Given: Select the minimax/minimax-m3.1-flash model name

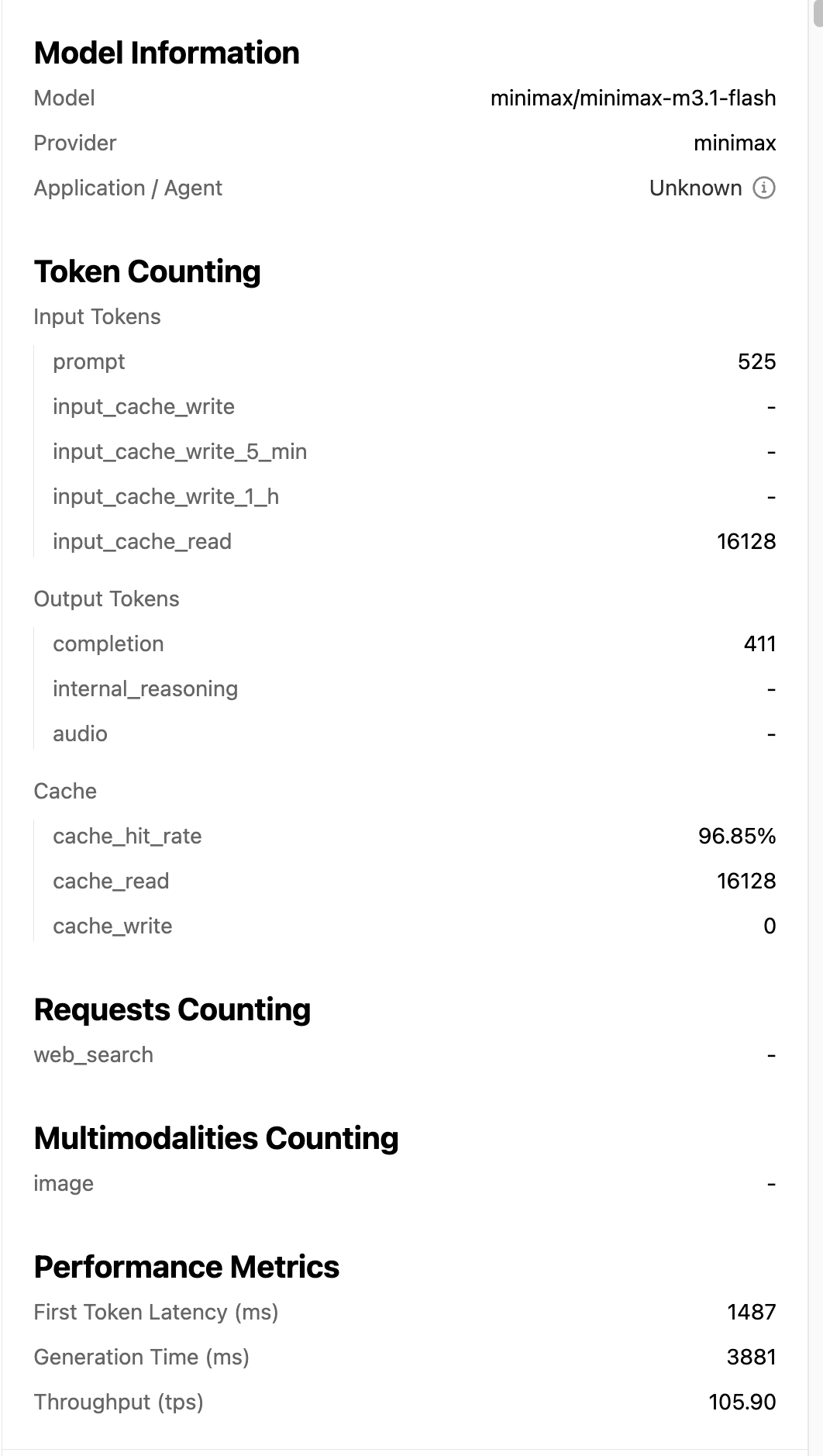Looking at the screenshot, I should click(x=633, y=98).
